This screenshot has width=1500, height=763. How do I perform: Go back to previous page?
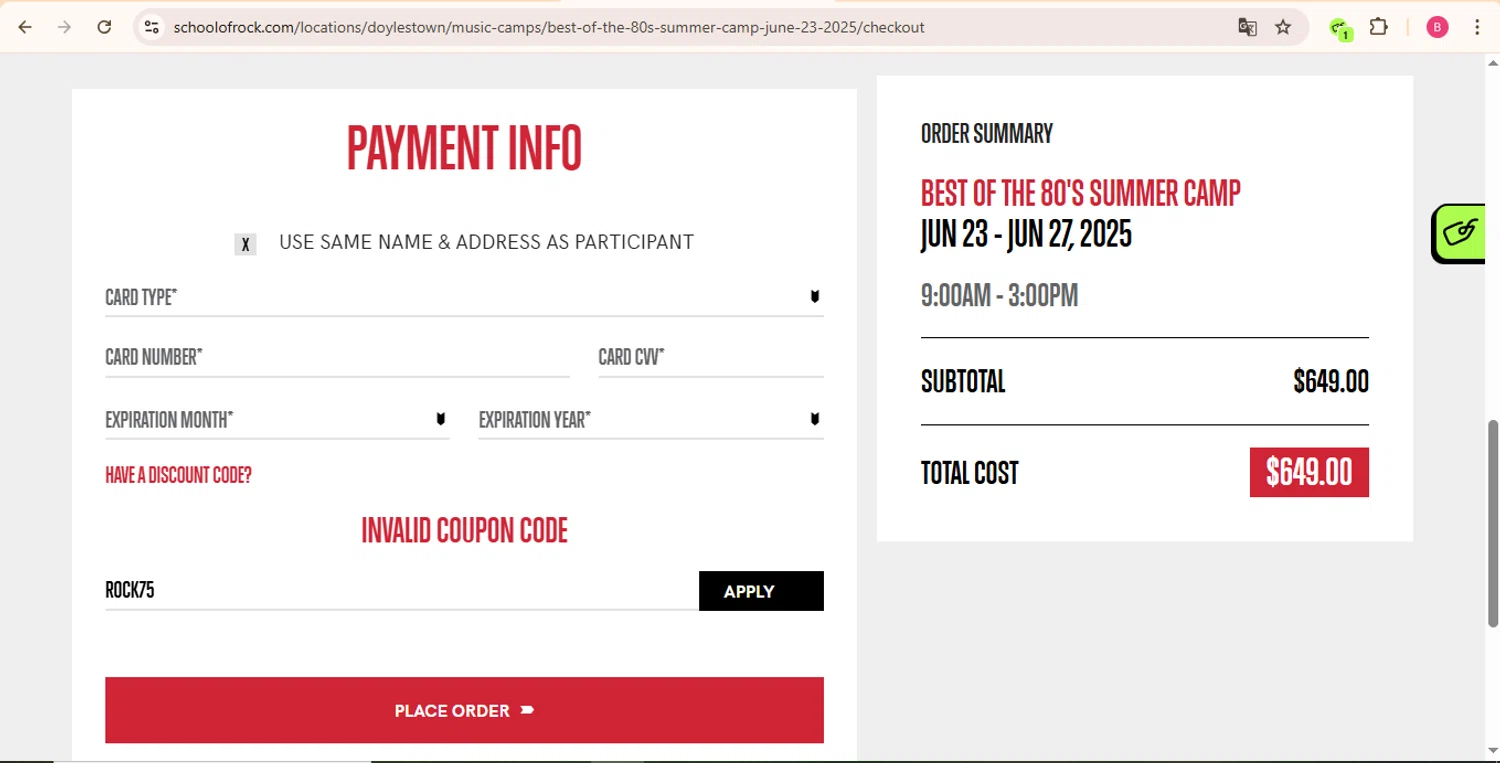25,27
